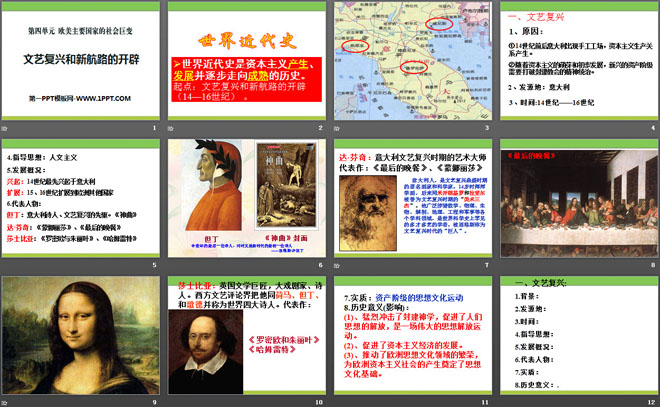Select slide 4 about 文艺复兴 原因

click(x=579, y=61)
